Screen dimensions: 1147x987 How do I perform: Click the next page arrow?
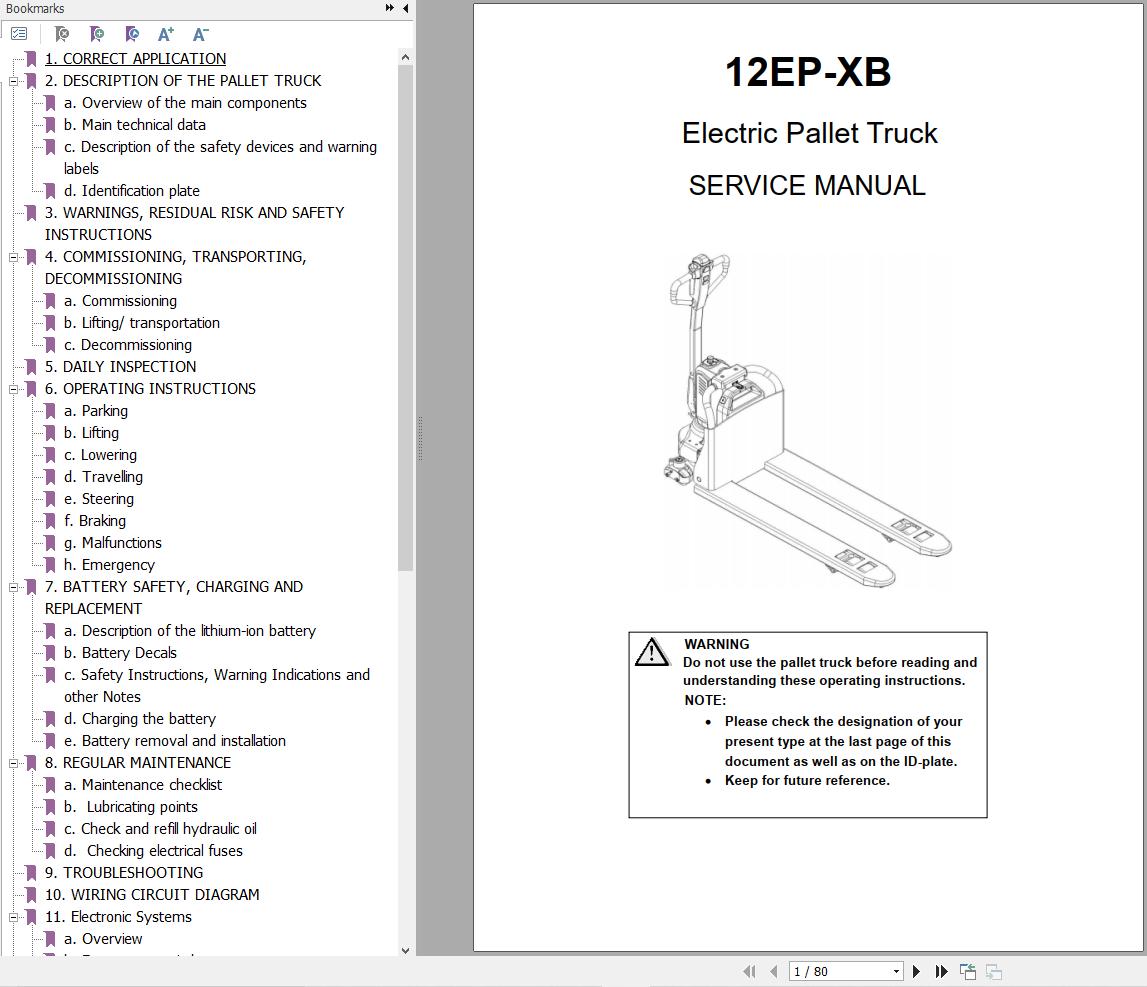pos(916,970)
